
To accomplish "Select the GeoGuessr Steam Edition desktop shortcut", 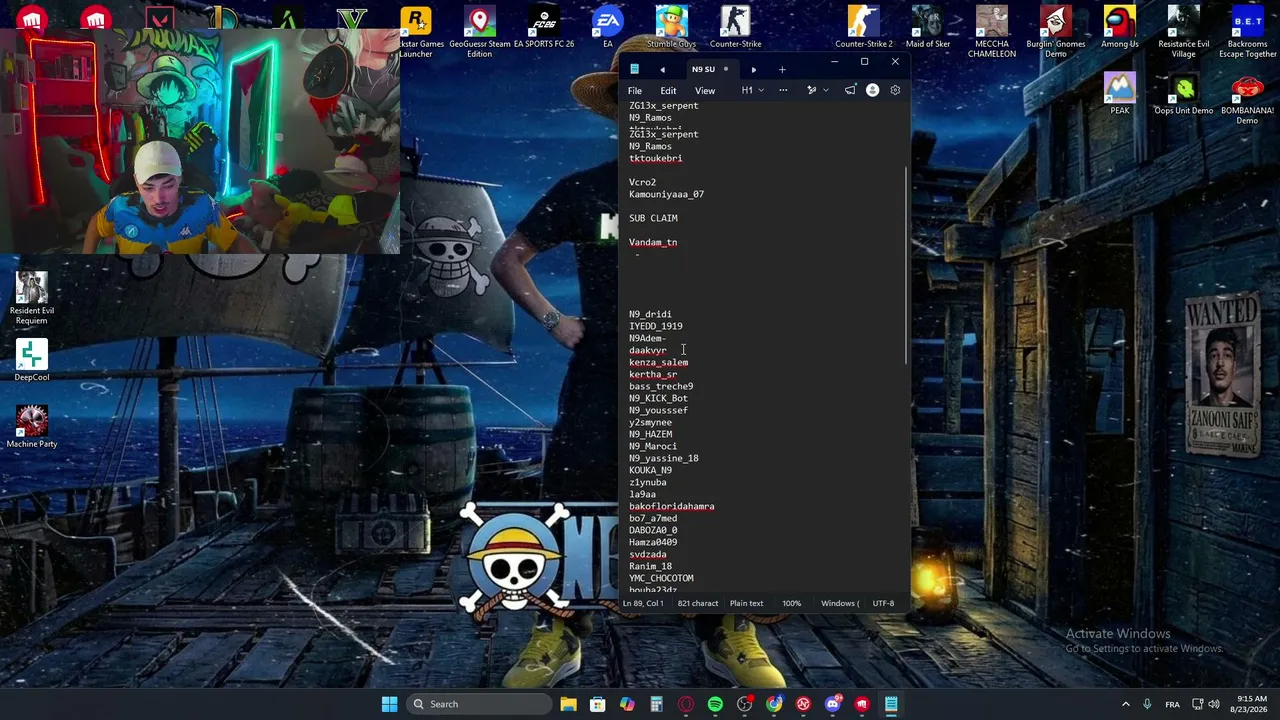I will [480, 32].
